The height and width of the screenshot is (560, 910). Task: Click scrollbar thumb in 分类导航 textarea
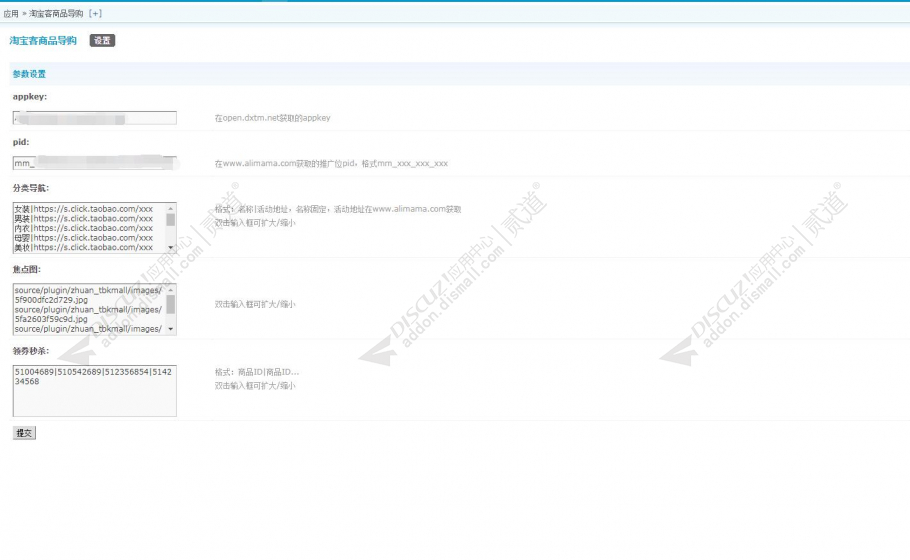[171, 219]
